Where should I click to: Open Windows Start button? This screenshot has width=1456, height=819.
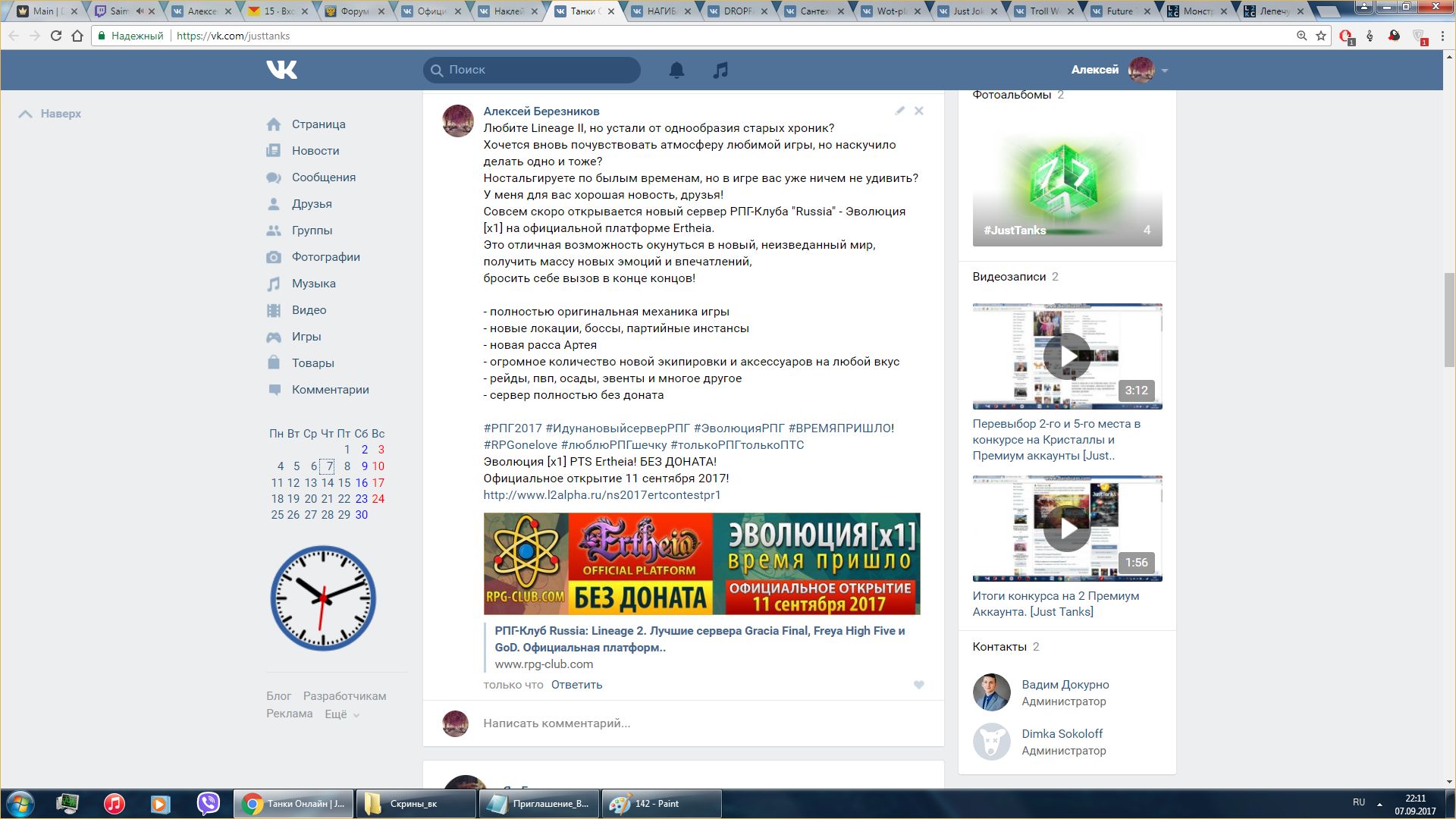click(x=20, y=804)
